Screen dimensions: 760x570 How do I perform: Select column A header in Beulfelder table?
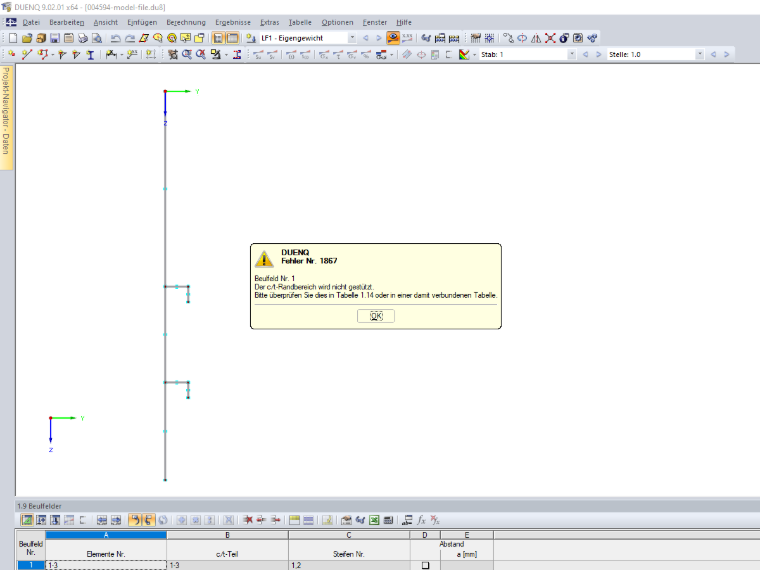pyautogui.click(x=106, y=535)
